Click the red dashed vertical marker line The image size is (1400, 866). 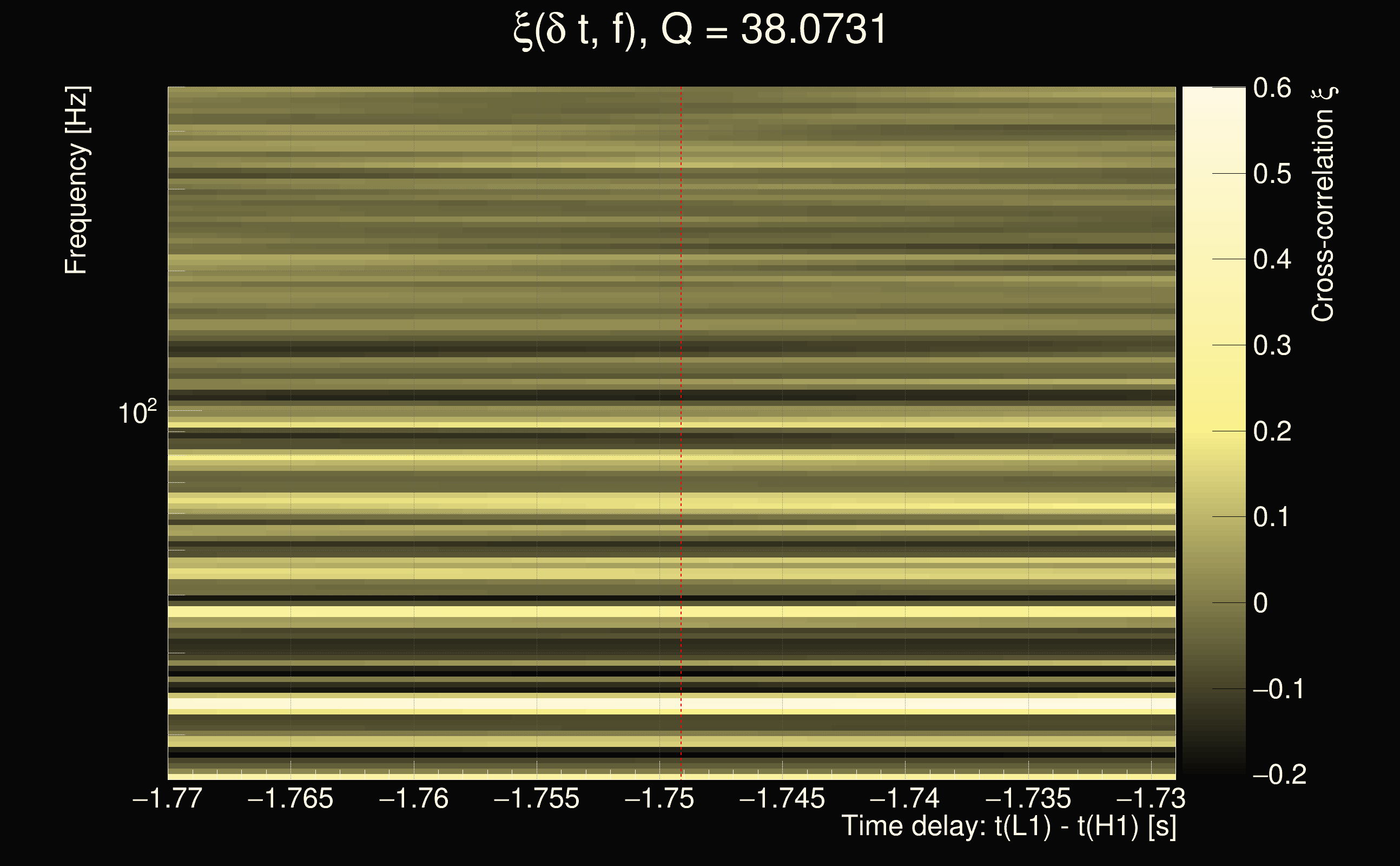[681, 401]
